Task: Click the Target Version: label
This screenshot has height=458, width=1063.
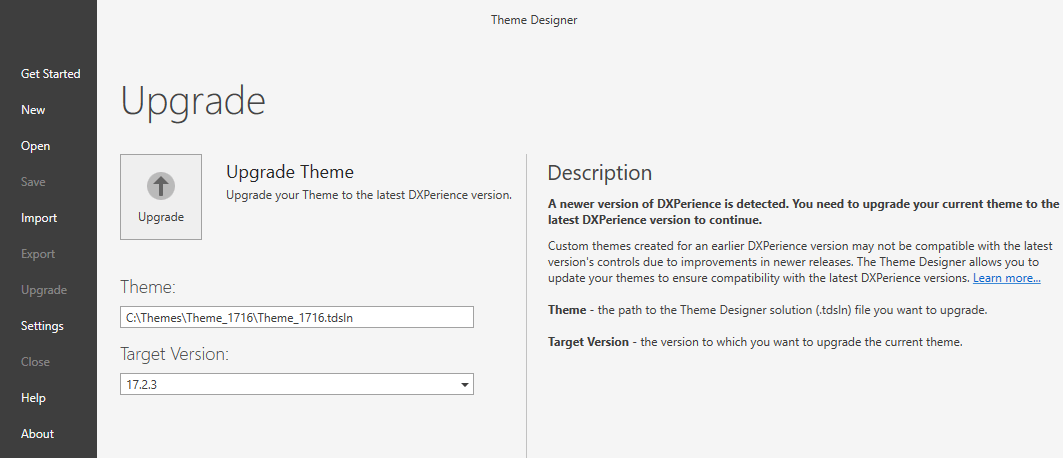Action: (x=174, y=354)
